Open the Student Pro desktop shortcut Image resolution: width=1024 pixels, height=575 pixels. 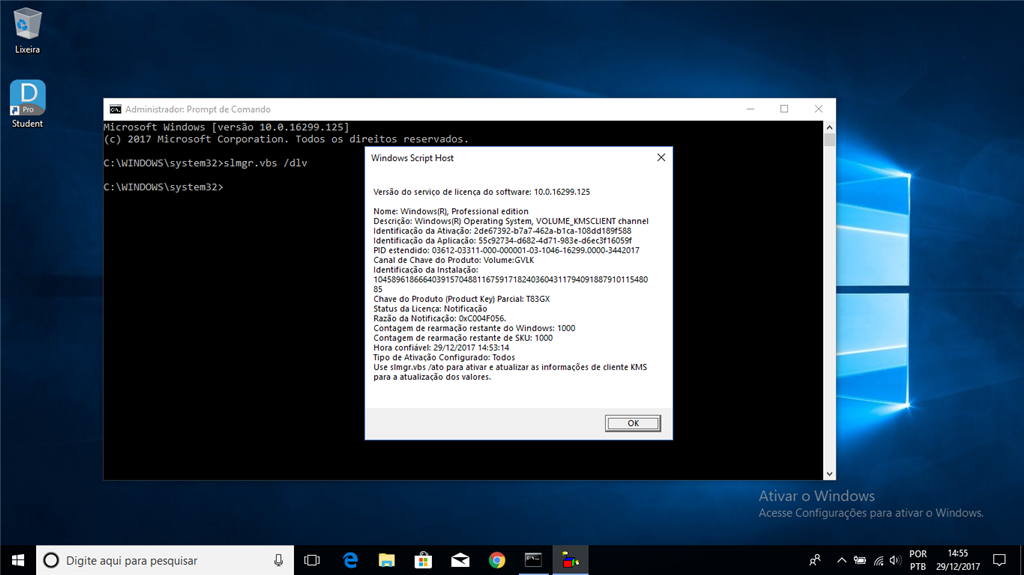click(x=27, y=105)
